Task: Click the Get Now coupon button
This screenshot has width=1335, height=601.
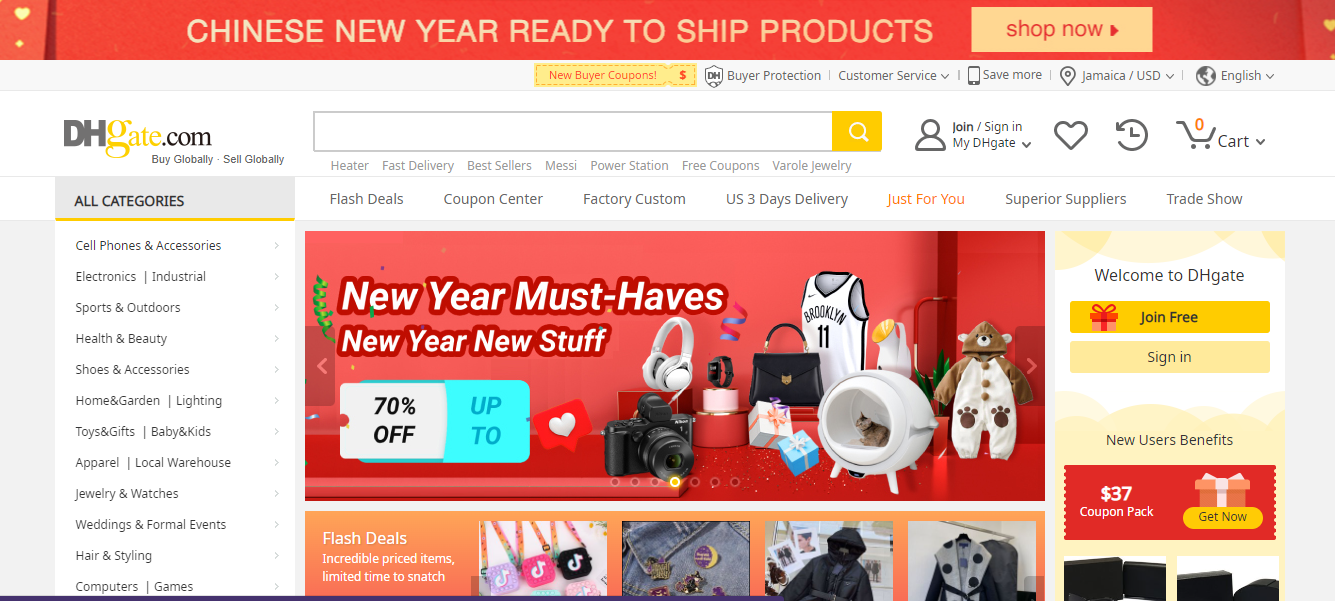Action: 1223,517
